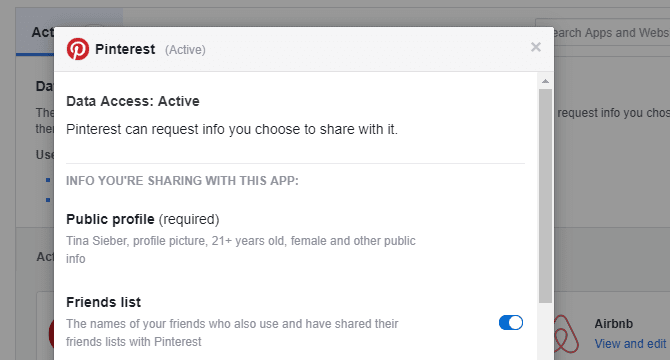Turn off Friends list sharing toggle
Viewport: 670px width, 360px height.
click(511, 322)
